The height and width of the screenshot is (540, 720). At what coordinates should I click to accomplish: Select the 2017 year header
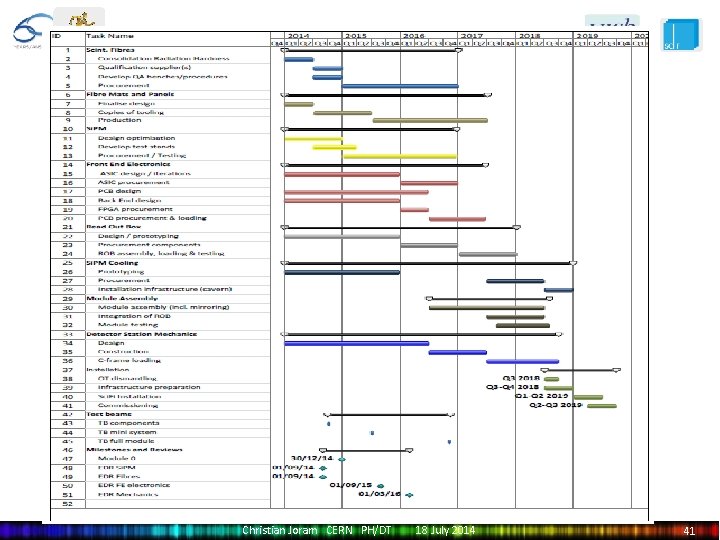pos(472,36)
